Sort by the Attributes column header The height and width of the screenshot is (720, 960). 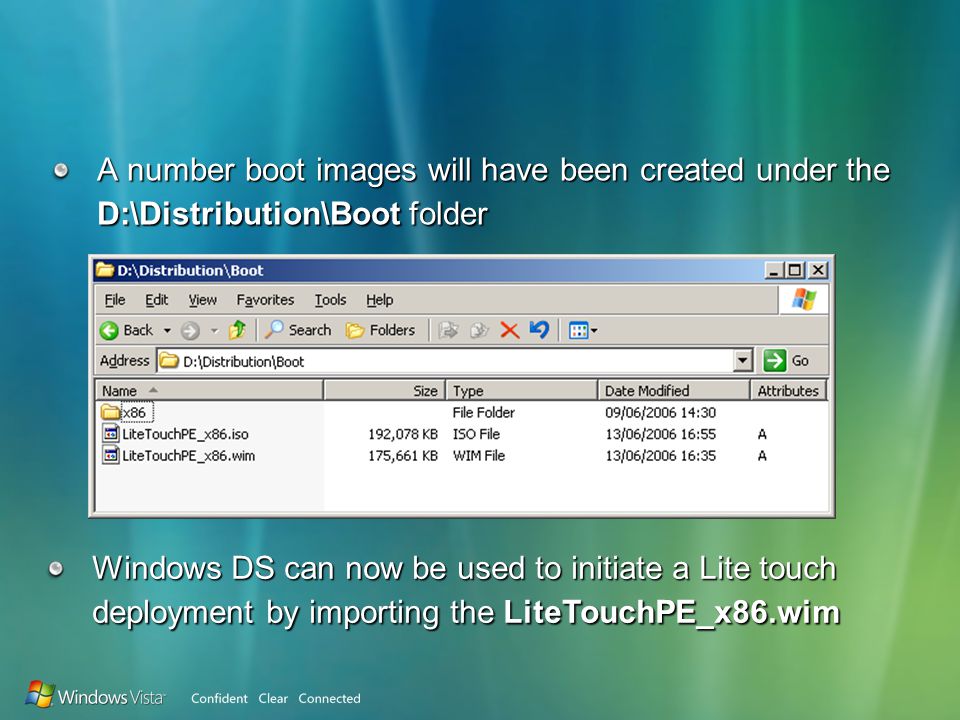point(789,391)
